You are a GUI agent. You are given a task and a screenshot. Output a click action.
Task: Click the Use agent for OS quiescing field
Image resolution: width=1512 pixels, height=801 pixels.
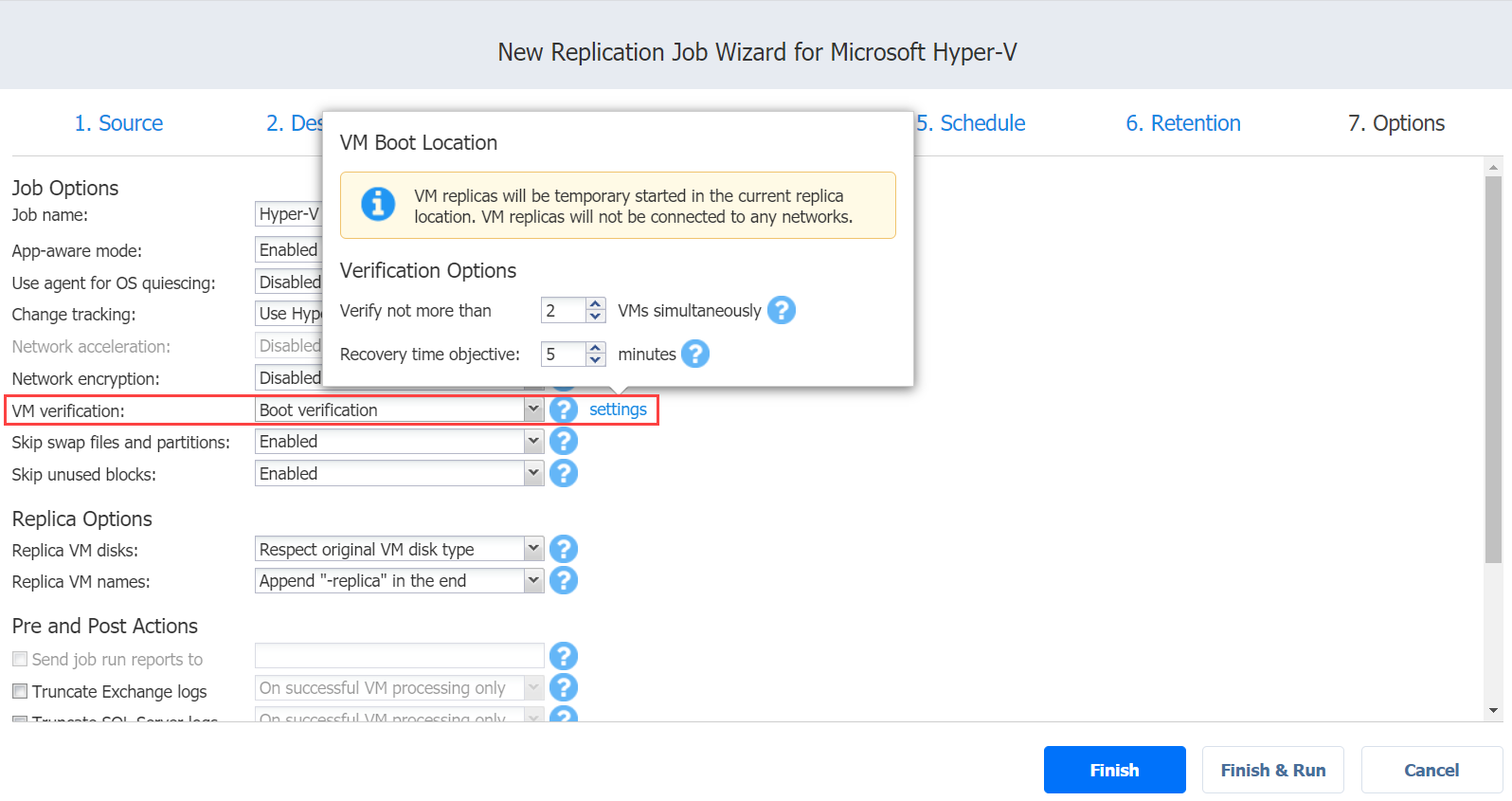point(289,282)
